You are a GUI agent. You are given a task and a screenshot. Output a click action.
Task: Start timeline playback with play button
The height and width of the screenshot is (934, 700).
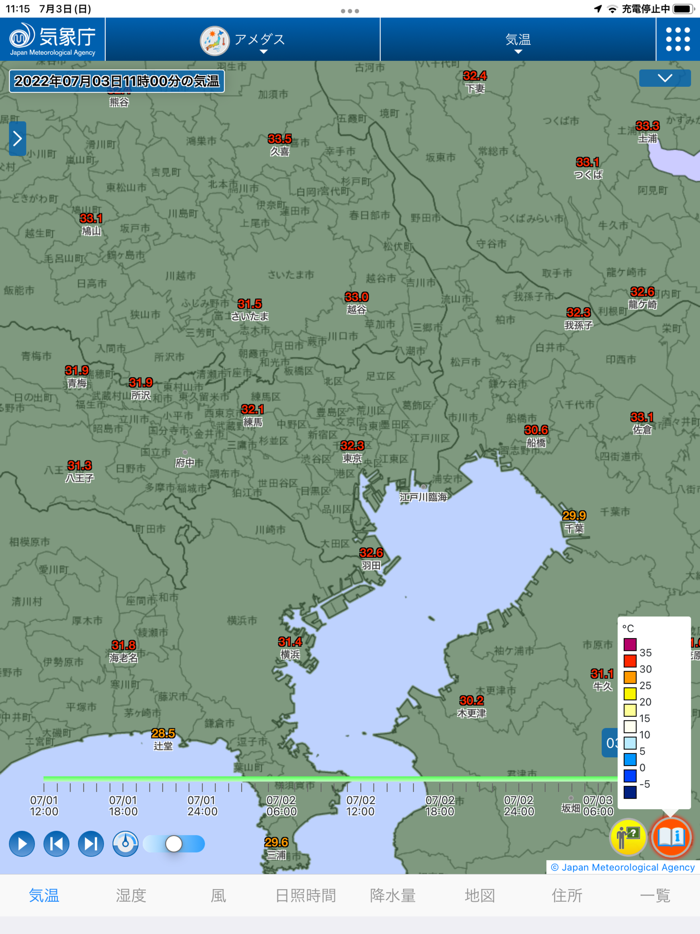pyautogui.click(x=22, y=843)
